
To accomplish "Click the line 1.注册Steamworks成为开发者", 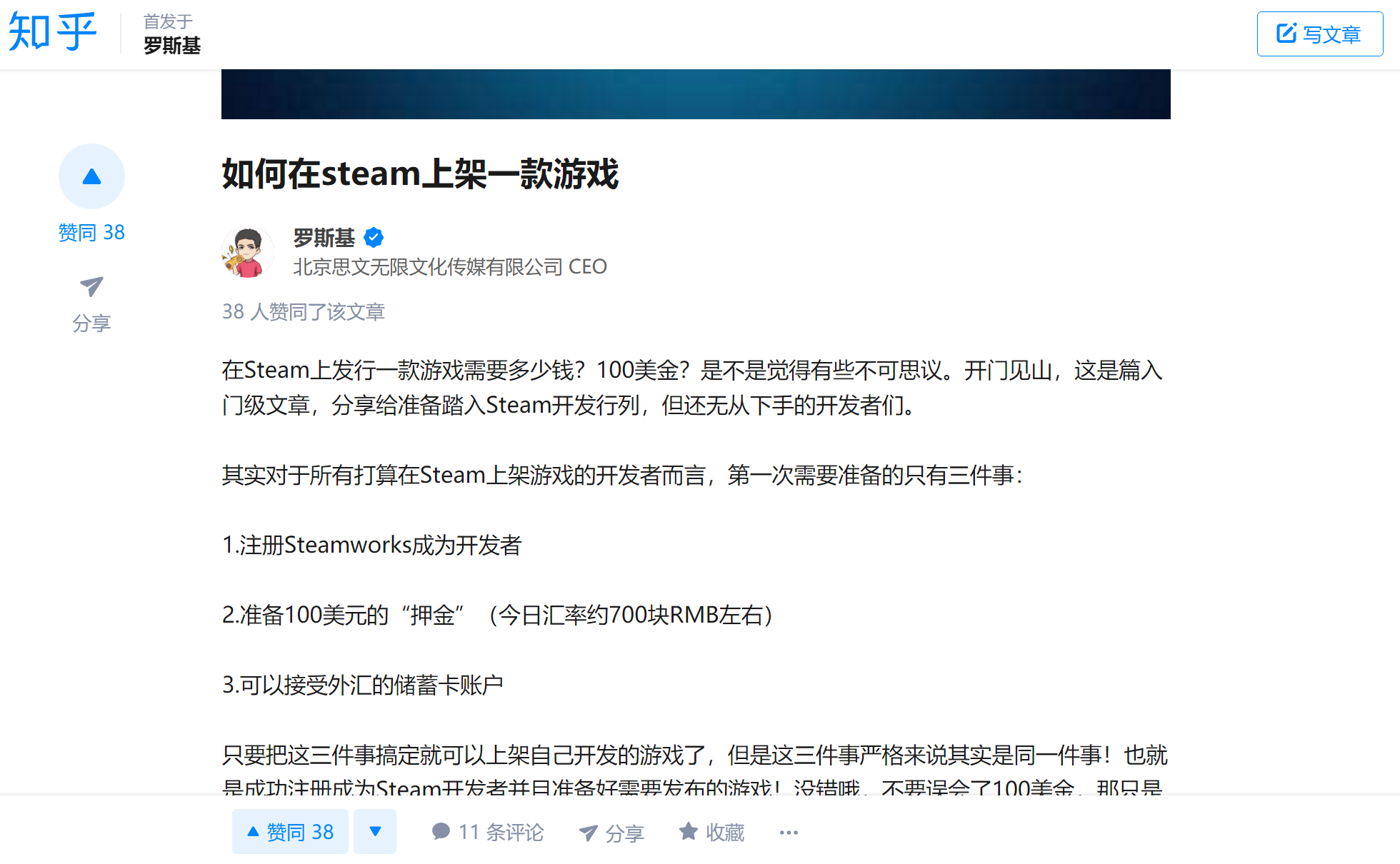I will pyautogui.click(x=372, y=545).
